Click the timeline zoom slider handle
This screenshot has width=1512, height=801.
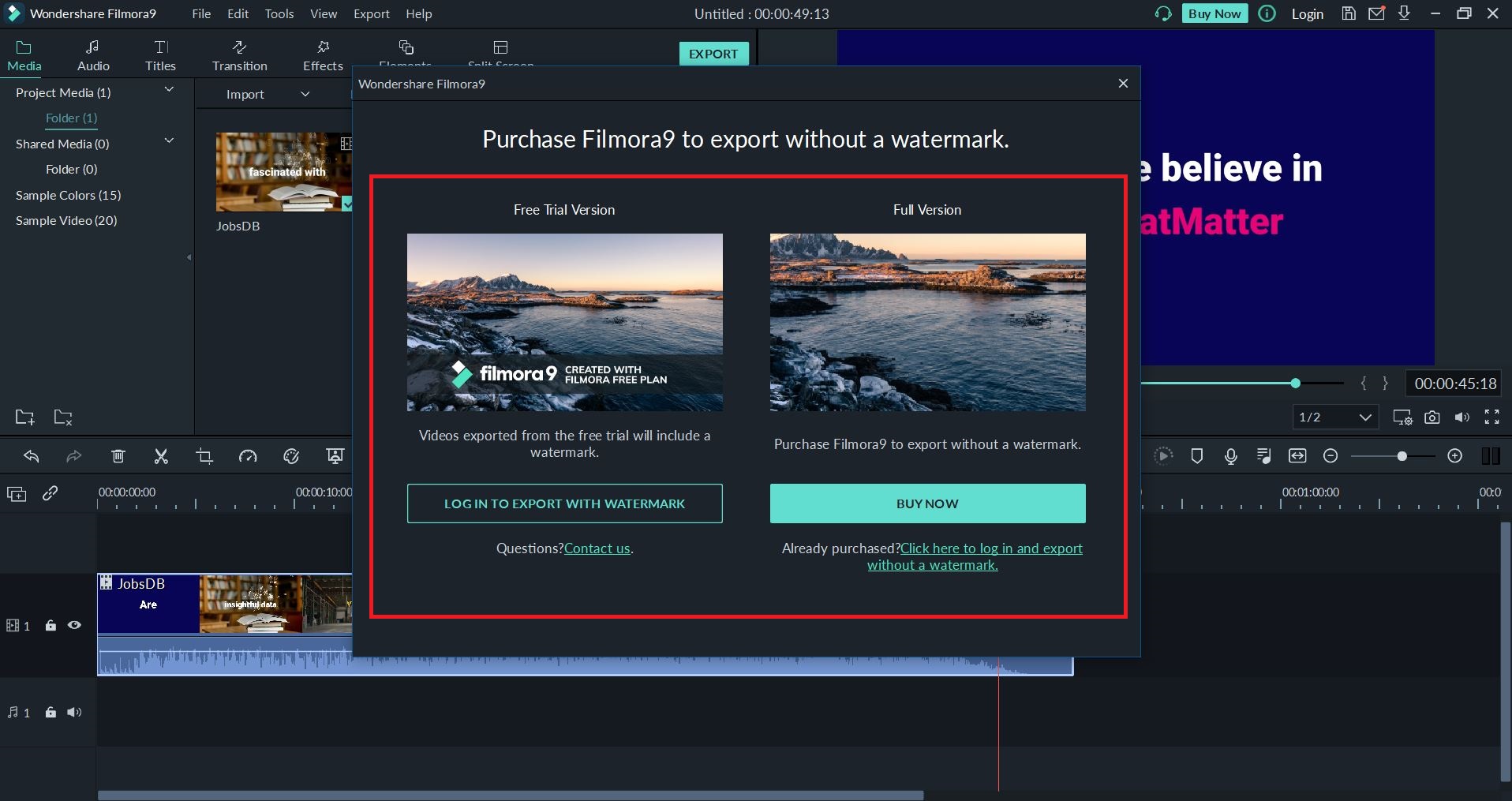tap(1402, 456)
